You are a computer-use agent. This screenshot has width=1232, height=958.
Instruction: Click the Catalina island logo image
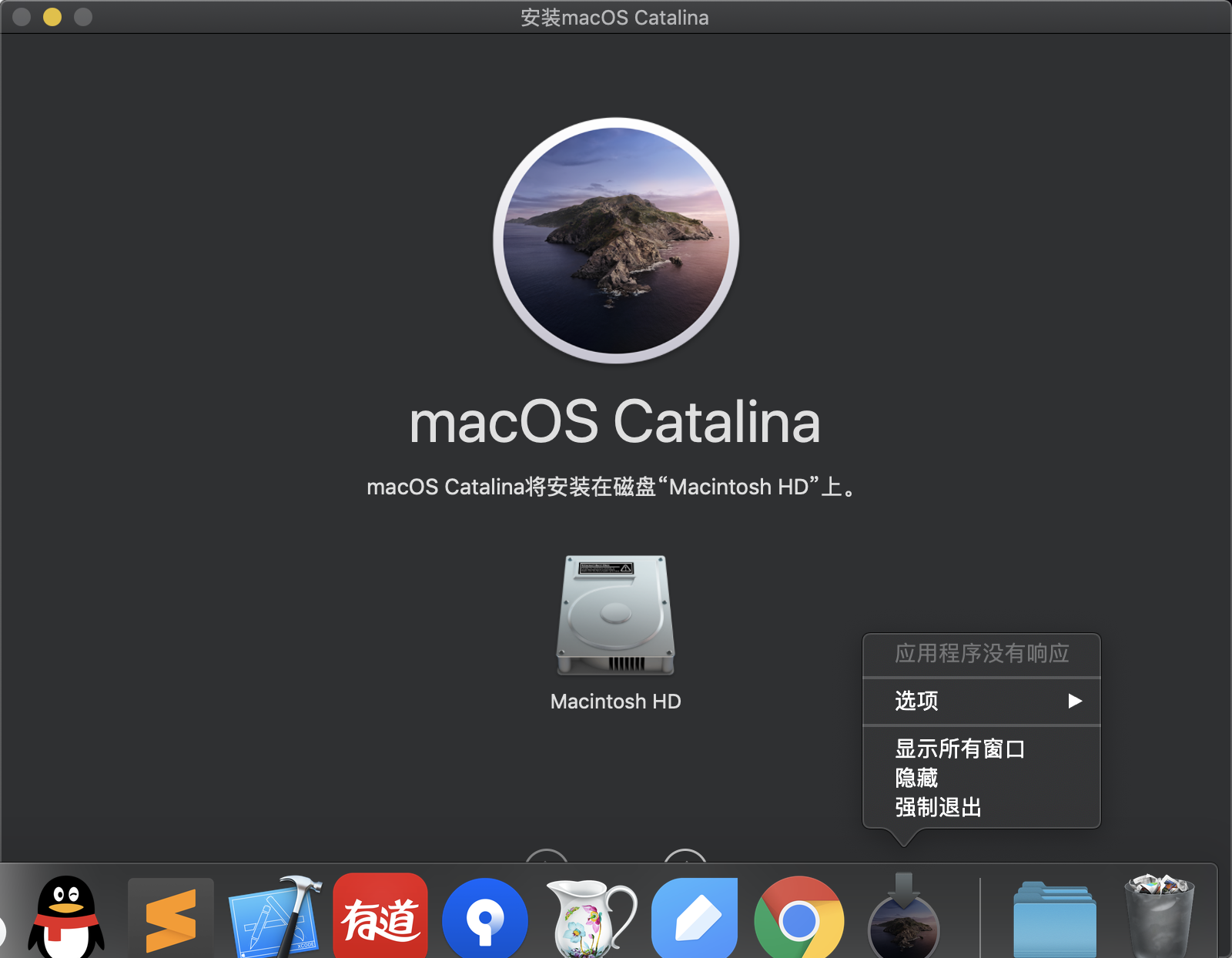(x=615, y=240)
